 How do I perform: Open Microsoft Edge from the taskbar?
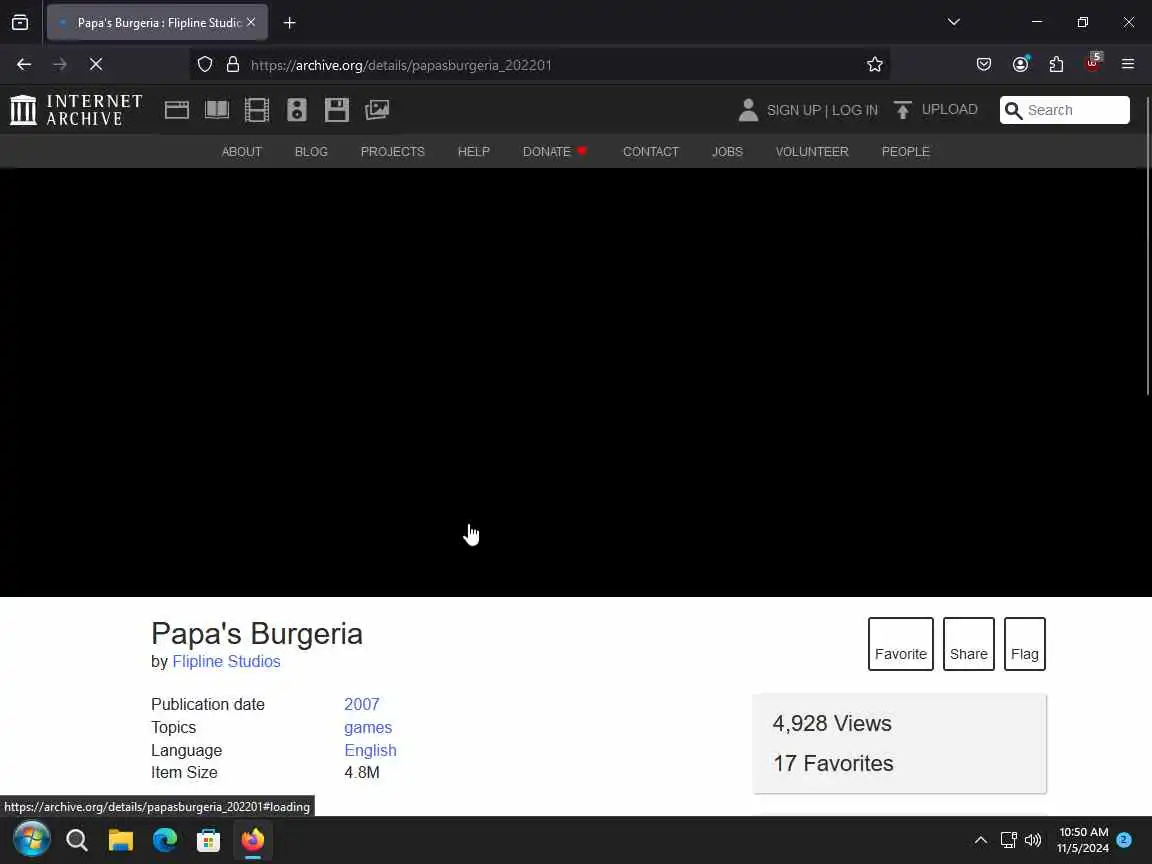pyautogui.click(x=165, y=839)
